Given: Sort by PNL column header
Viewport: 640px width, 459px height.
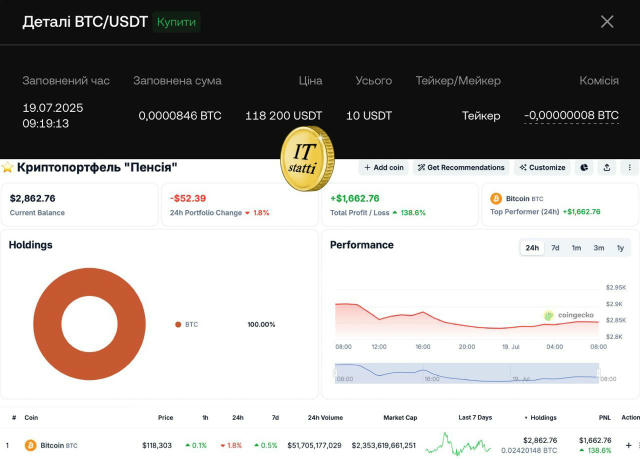Looking at the screenshot, I should (604, 417).
